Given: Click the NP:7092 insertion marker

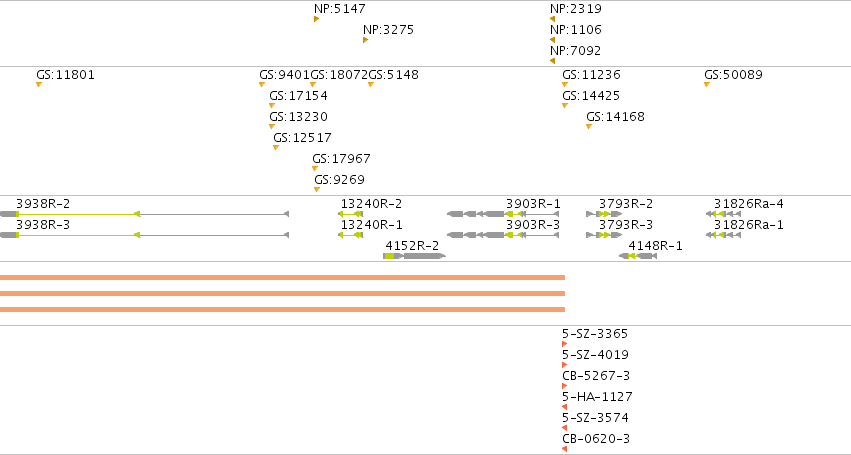Looking at the screenshot, I should point(552,61).
